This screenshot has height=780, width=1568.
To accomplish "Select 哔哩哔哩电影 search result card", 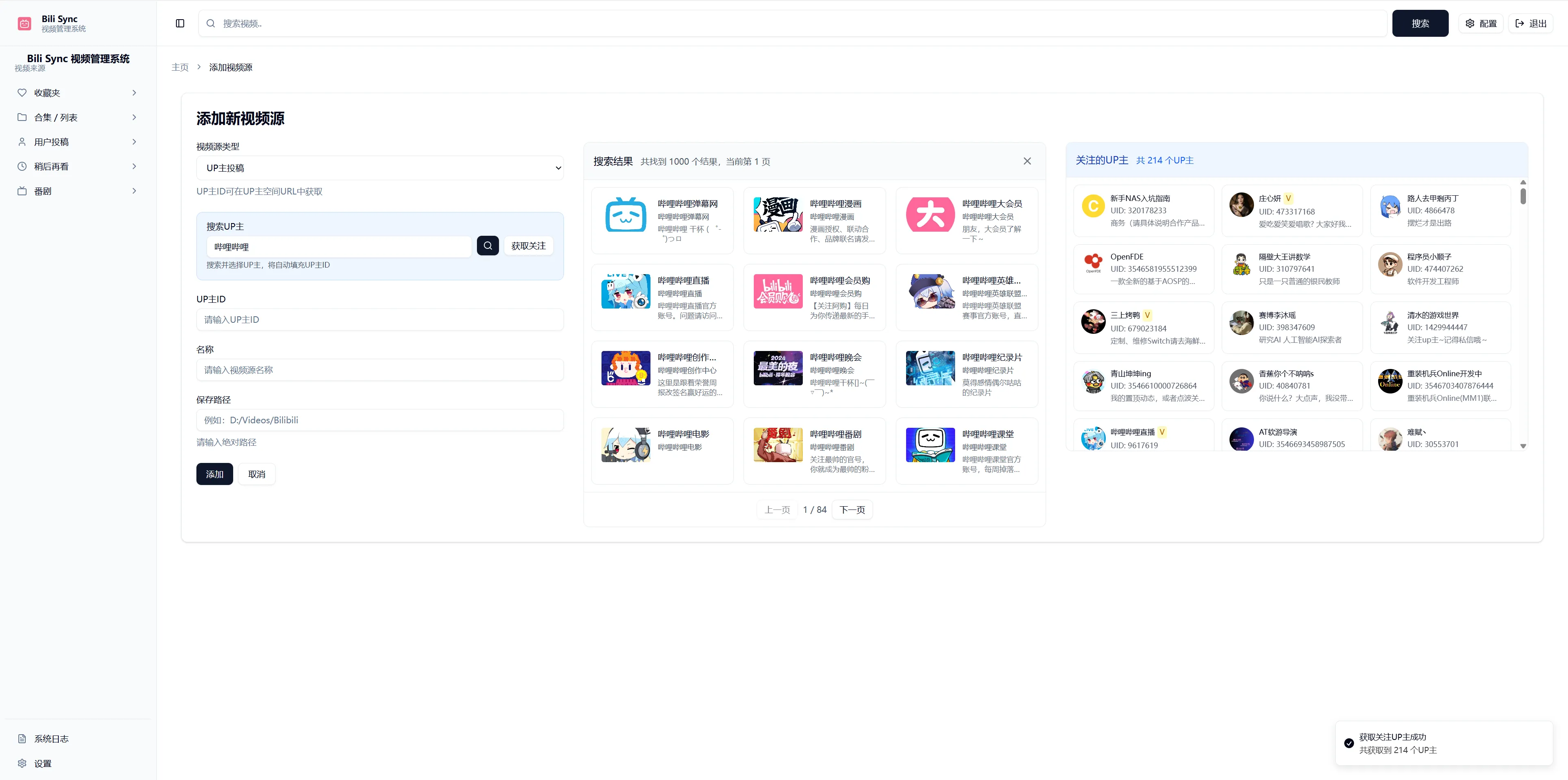I will coord(662,451).
